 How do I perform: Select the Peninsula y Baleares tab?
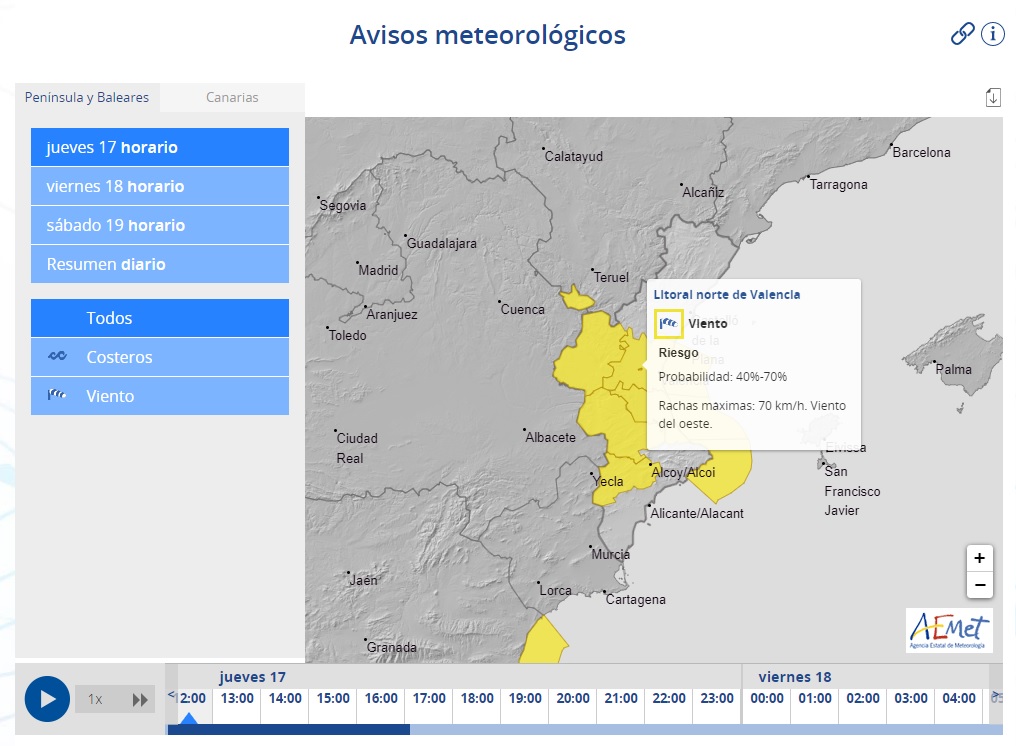coord(86,97)
